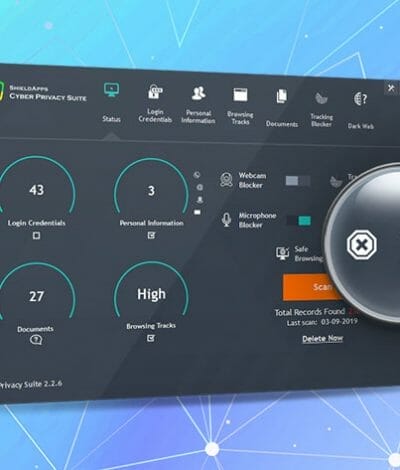400x470 pixels.
Task: Click the help icon under Documents
Action: [x=36, y=340]
